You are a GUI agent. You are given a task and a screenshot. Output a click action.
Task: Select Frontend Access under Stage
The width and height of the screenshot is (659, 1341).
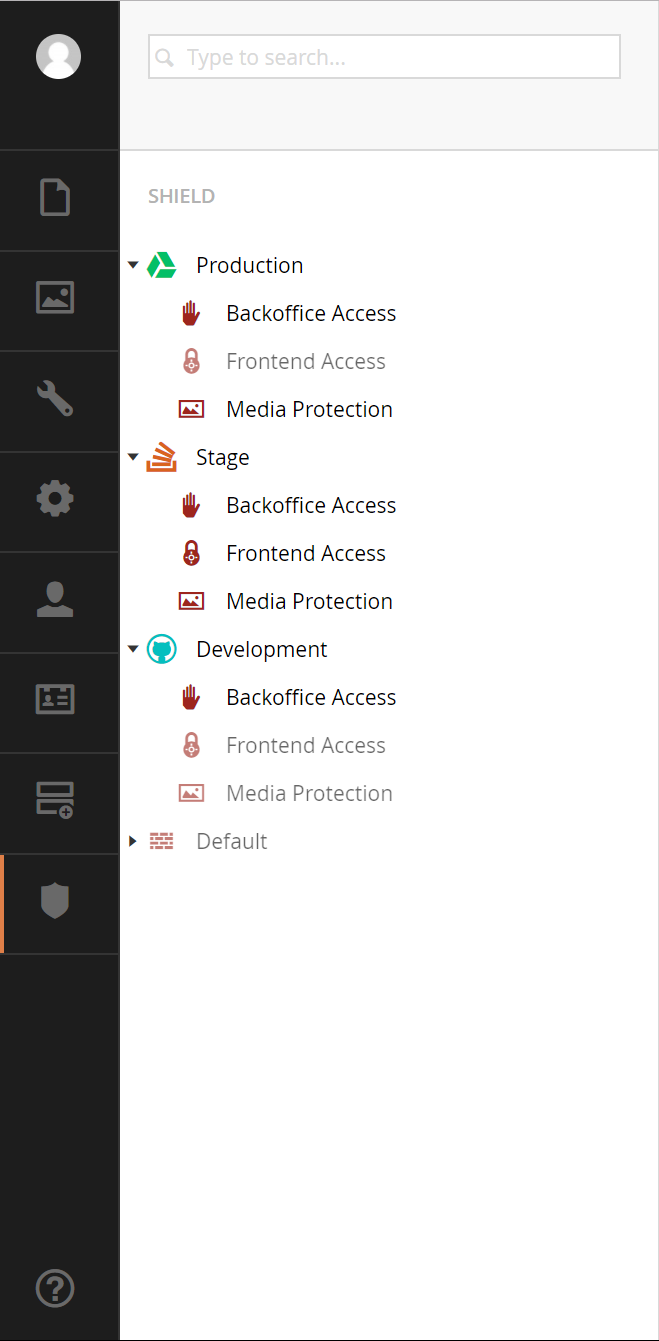(x=306, y=553)
